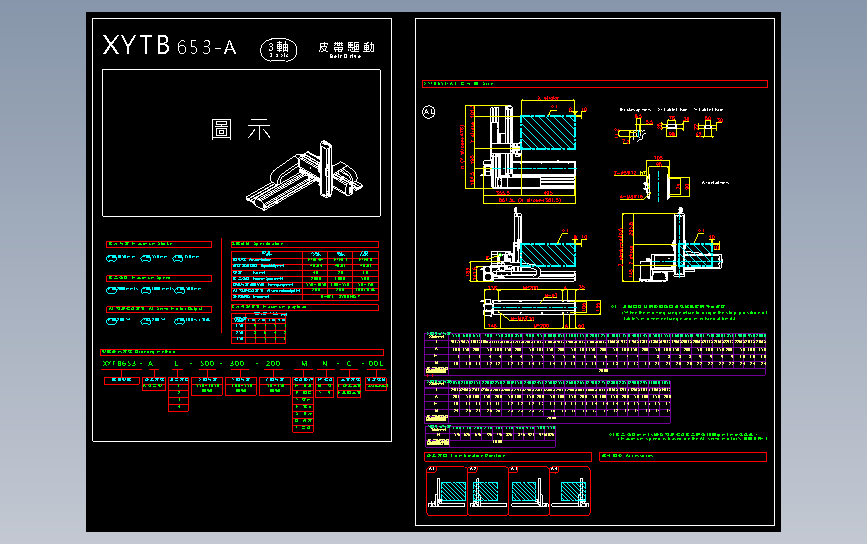
Task: Select the DOL suffix in order code
Action: 376,363
